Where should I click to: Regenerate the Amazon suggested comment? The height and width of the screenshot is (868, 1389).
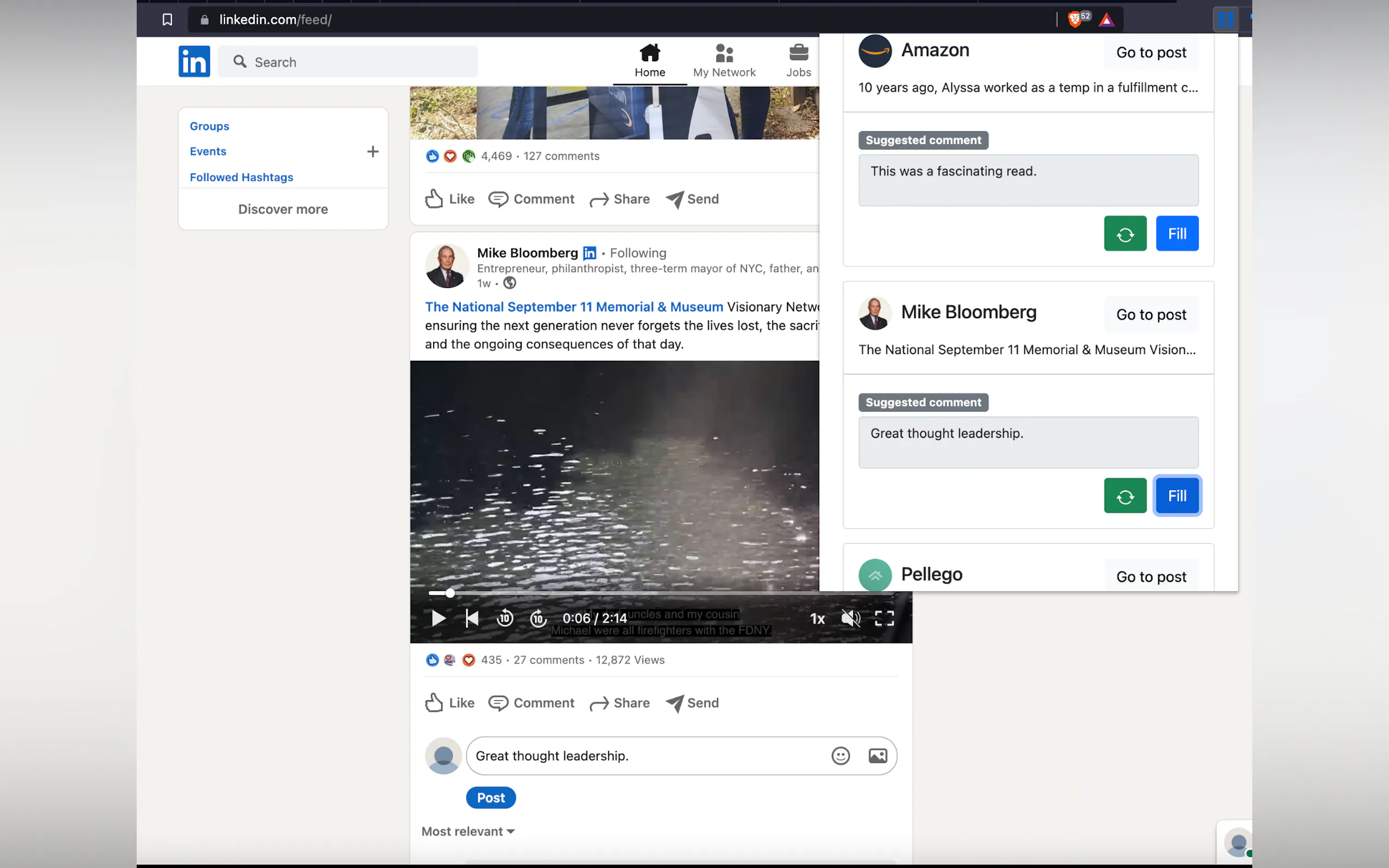[x=1124, y=233]
